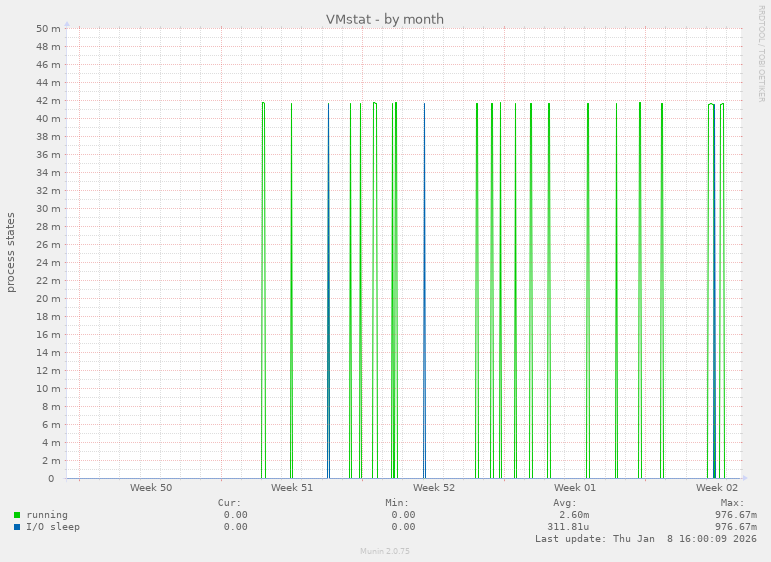Viewport: 771px width, 562px height.
Task: Click the 'Week 52' x-axis label
Action: point(434,487)
